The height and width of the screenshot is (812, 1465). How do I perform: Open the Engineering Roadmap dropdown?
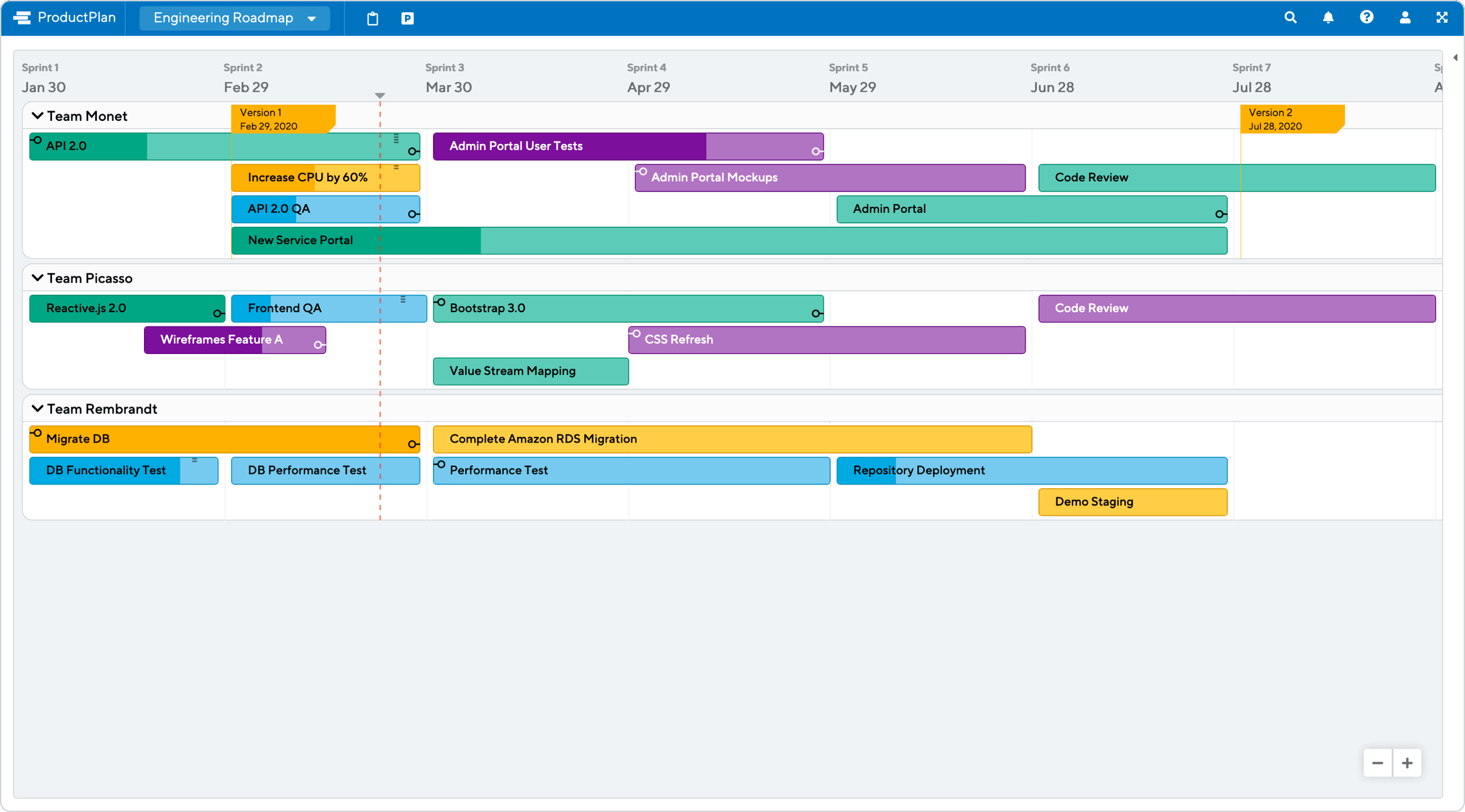coord(235,18)
